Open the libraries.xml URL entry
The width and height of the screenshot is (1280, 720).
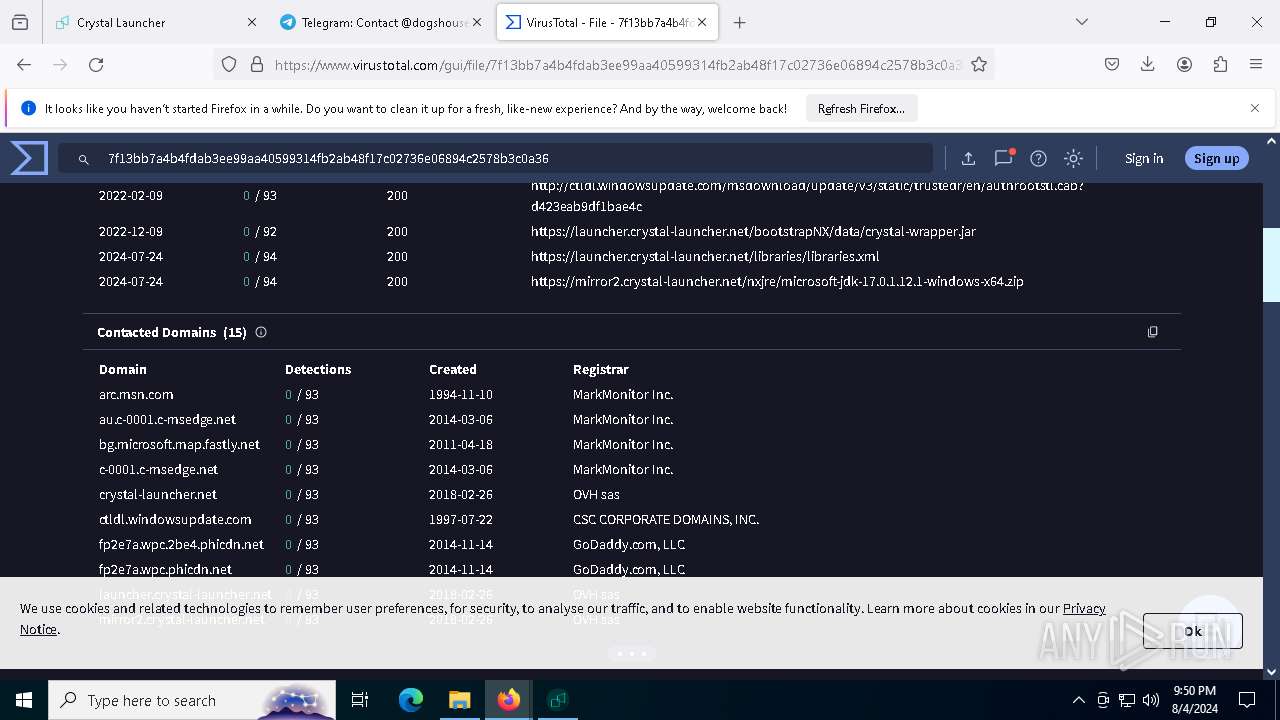705,256
